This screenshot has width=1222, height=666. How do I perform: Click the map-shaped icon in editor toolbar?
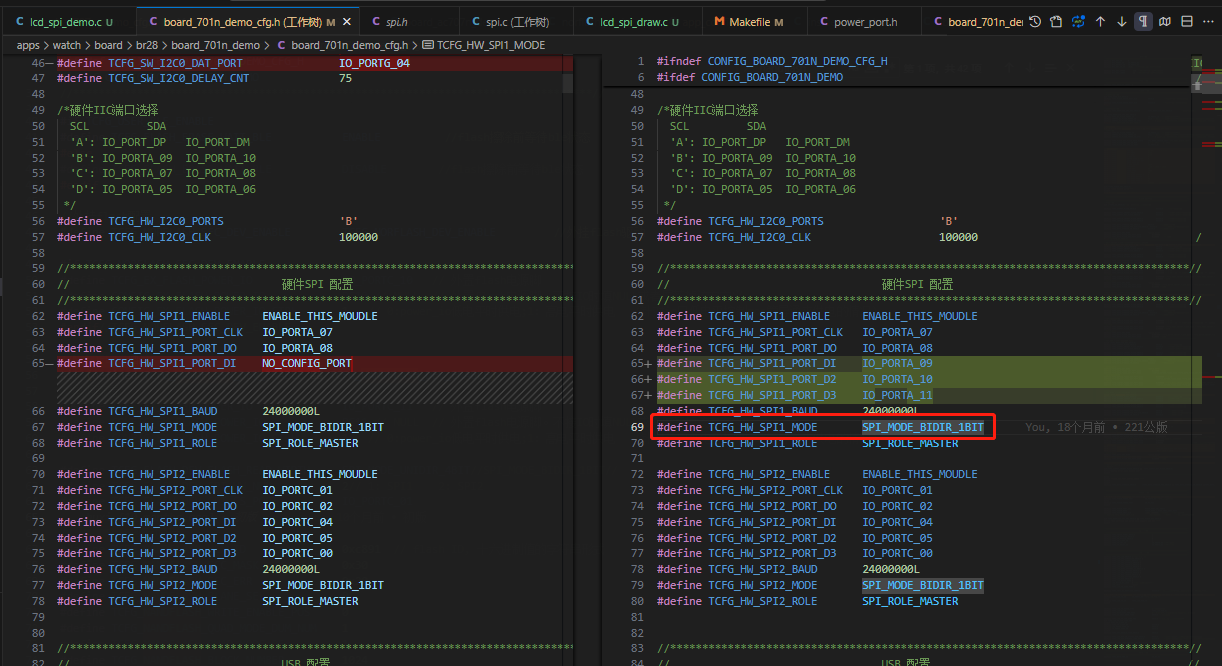(x=1165, y=21)
